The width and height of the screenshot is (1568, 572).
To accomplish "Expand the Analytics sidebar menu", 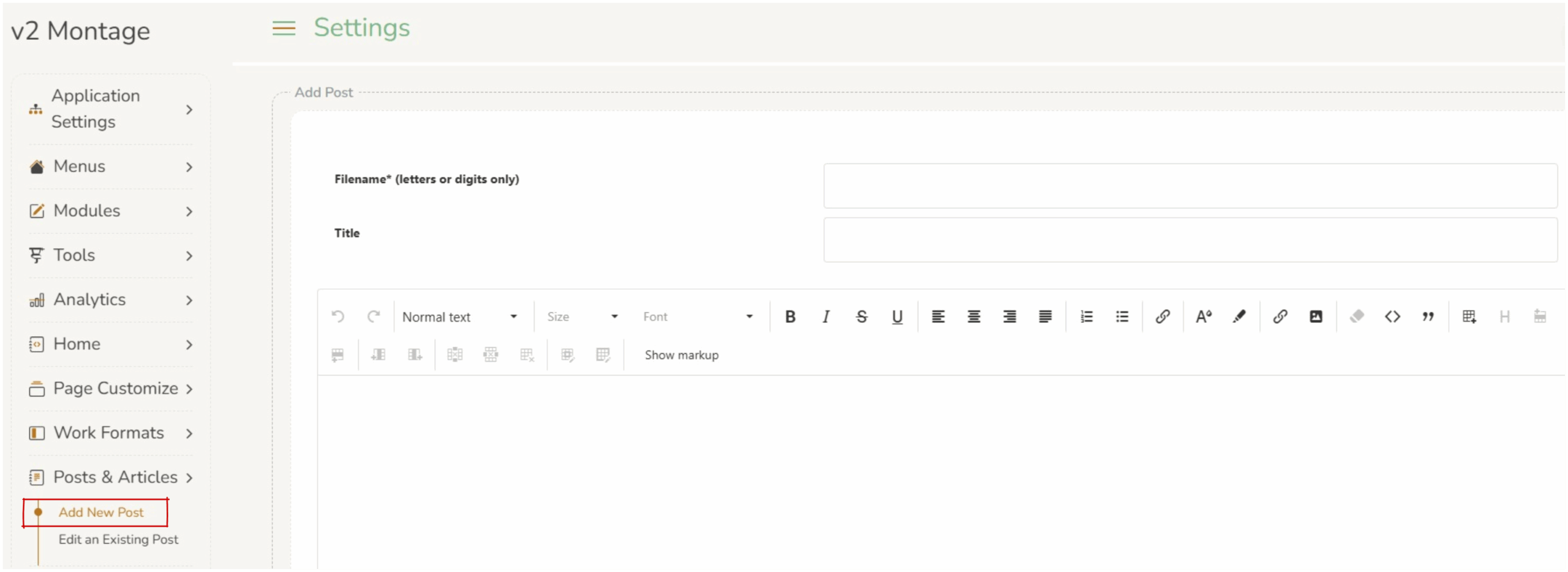I will point(110,299).
